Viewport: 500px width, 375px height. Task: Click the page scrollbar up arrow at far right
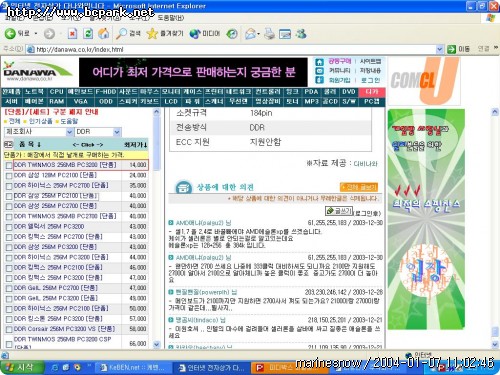495,112
